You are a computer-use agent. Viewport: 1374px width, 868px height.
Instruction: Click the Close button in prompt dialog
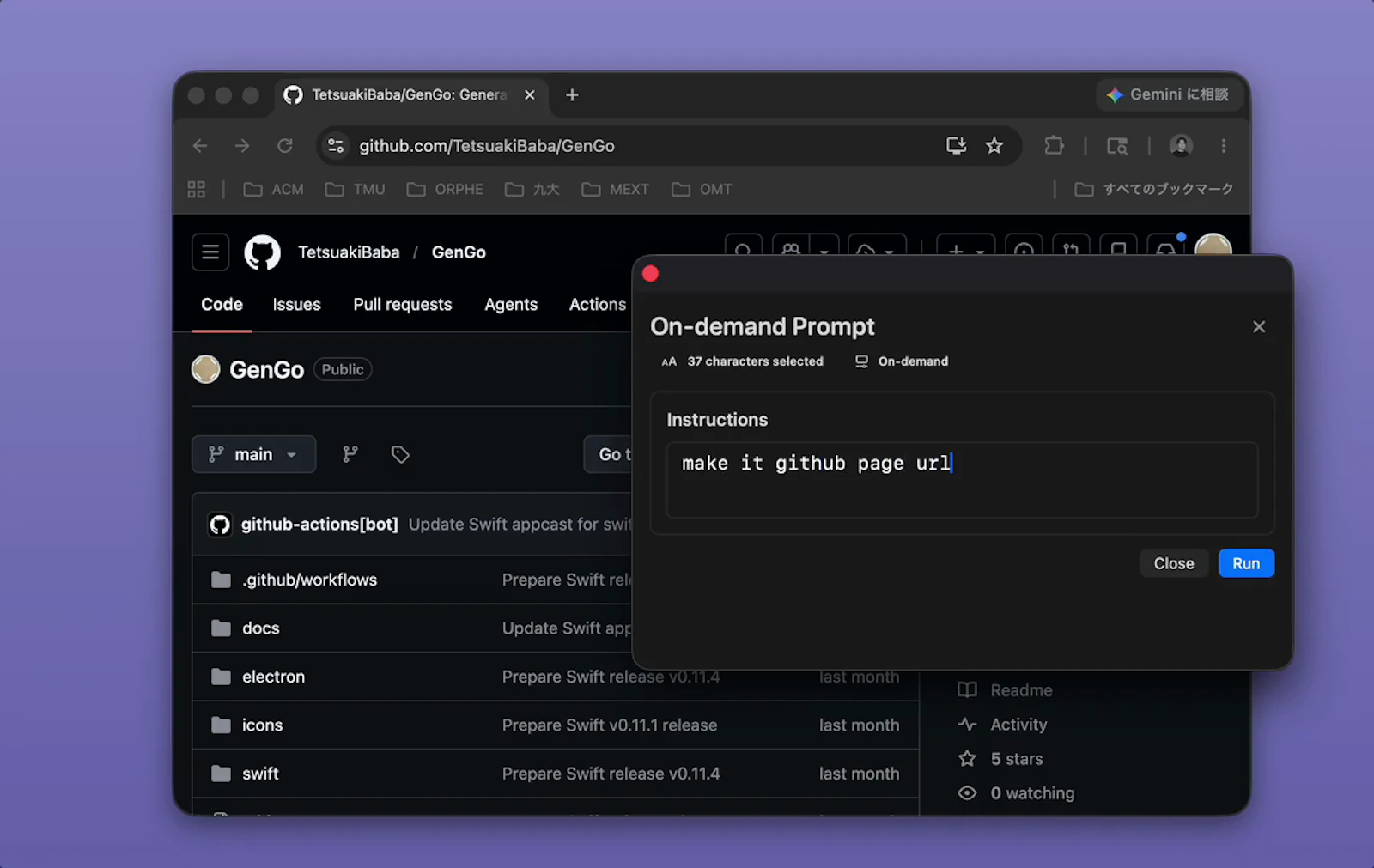[1173, 563]
